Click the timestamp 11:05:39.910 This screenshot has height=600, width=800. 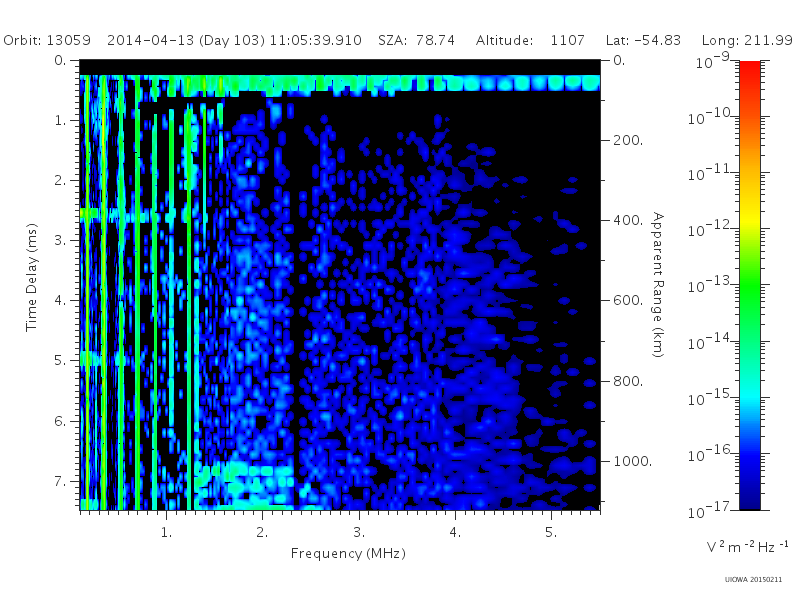click(316, 40)
